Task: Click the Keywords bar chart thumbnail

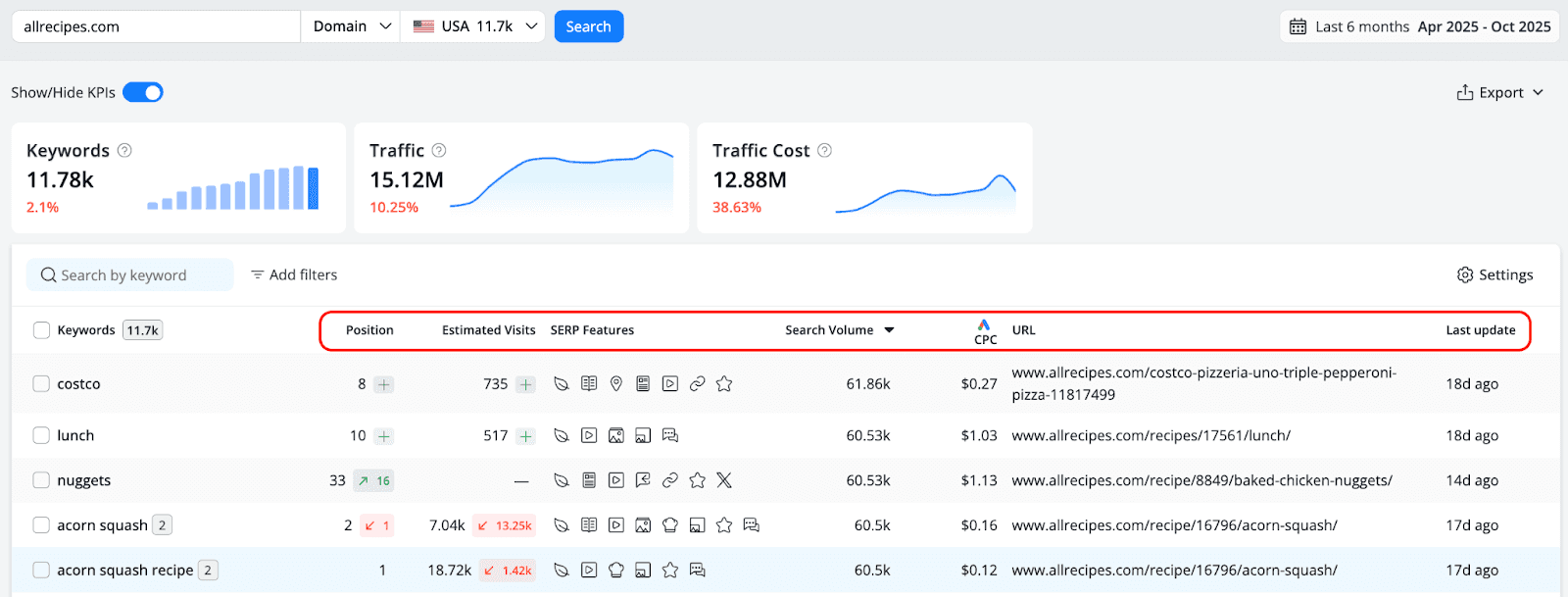Action: (233, 187)
